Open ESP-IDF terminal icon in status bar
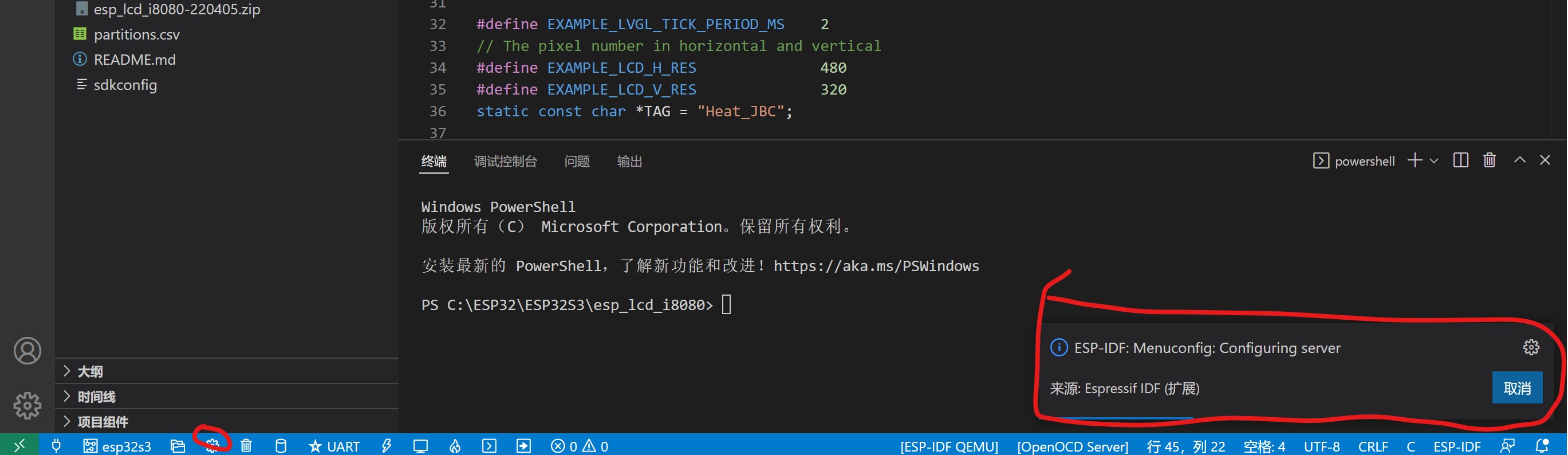 488,446
